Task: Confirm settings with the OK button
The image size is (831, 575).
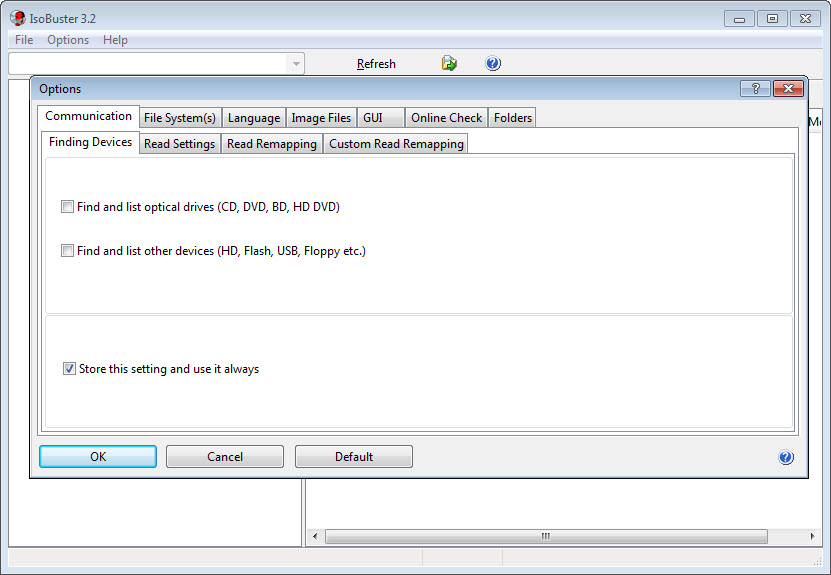Action: coord(98,456)
